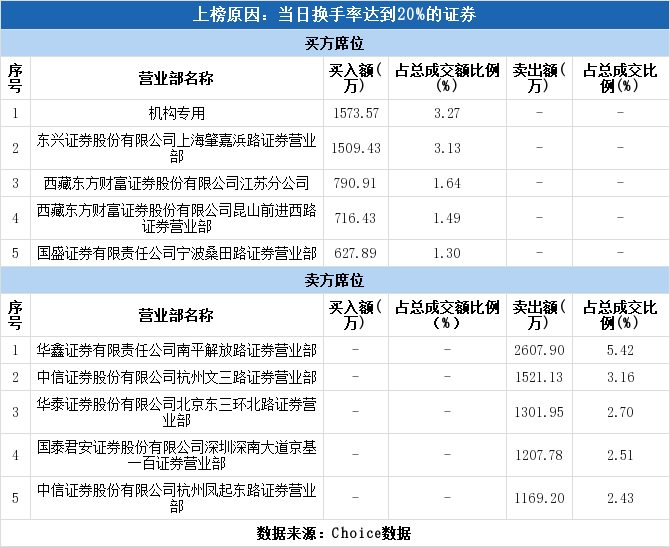This screenshot has height=547, width=670.
Task: Click the 营业部名称 header in seller table
Action: pyautogui.click(x=176, y=315)
